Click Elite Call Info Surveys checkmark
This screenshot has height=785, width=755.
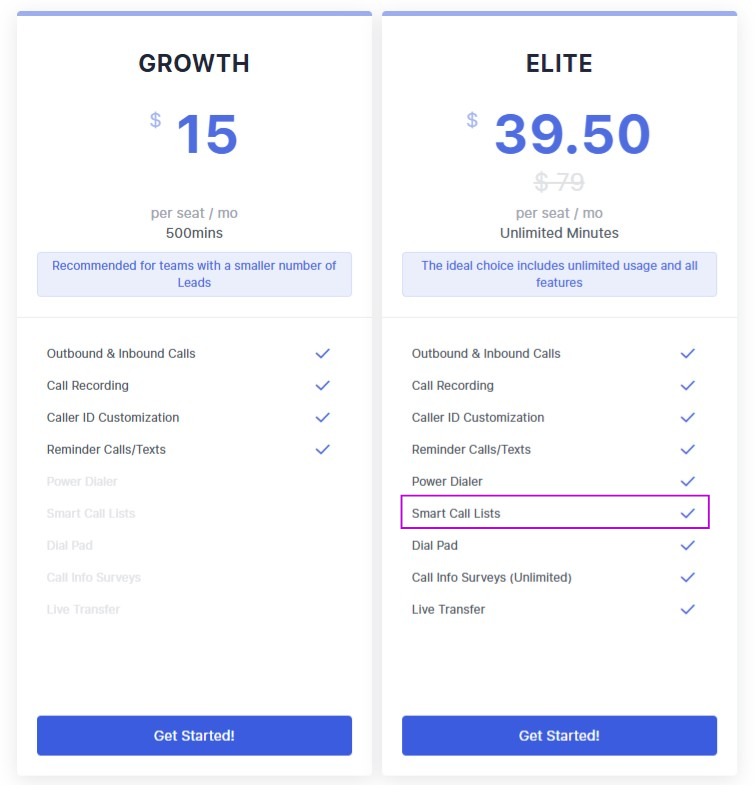687,578
